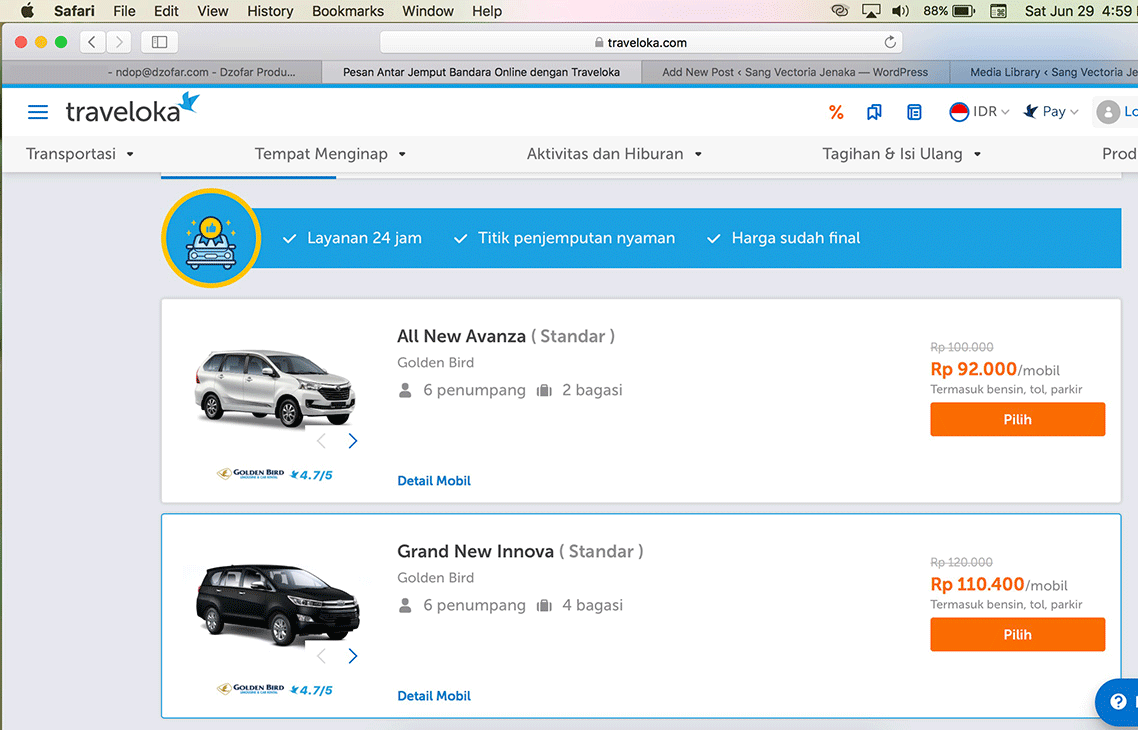Expand the Transportasi menu
1138x730 pixels.
coord(80,154)
